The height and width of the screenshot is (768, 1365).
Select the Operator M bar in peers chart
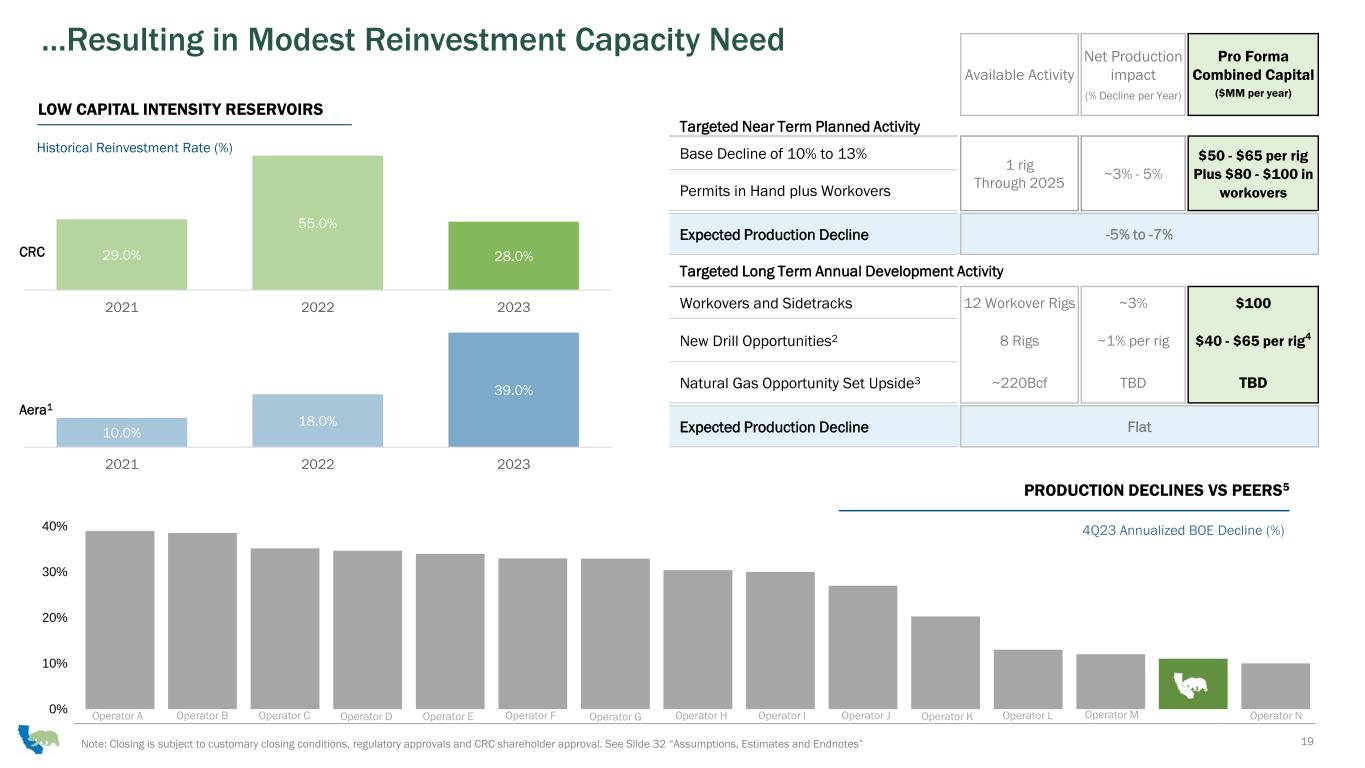tap(1110, 681)
